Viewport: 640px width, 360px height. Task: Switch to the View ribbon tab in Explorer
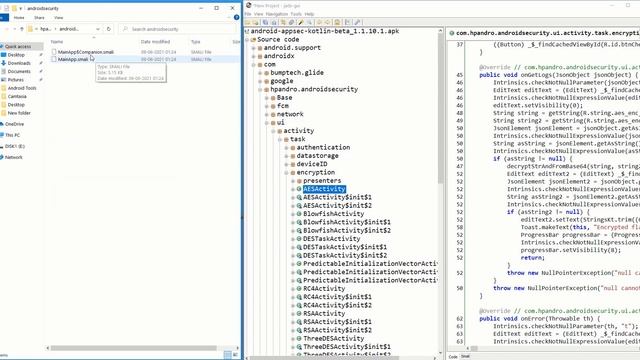pos(59,18)
